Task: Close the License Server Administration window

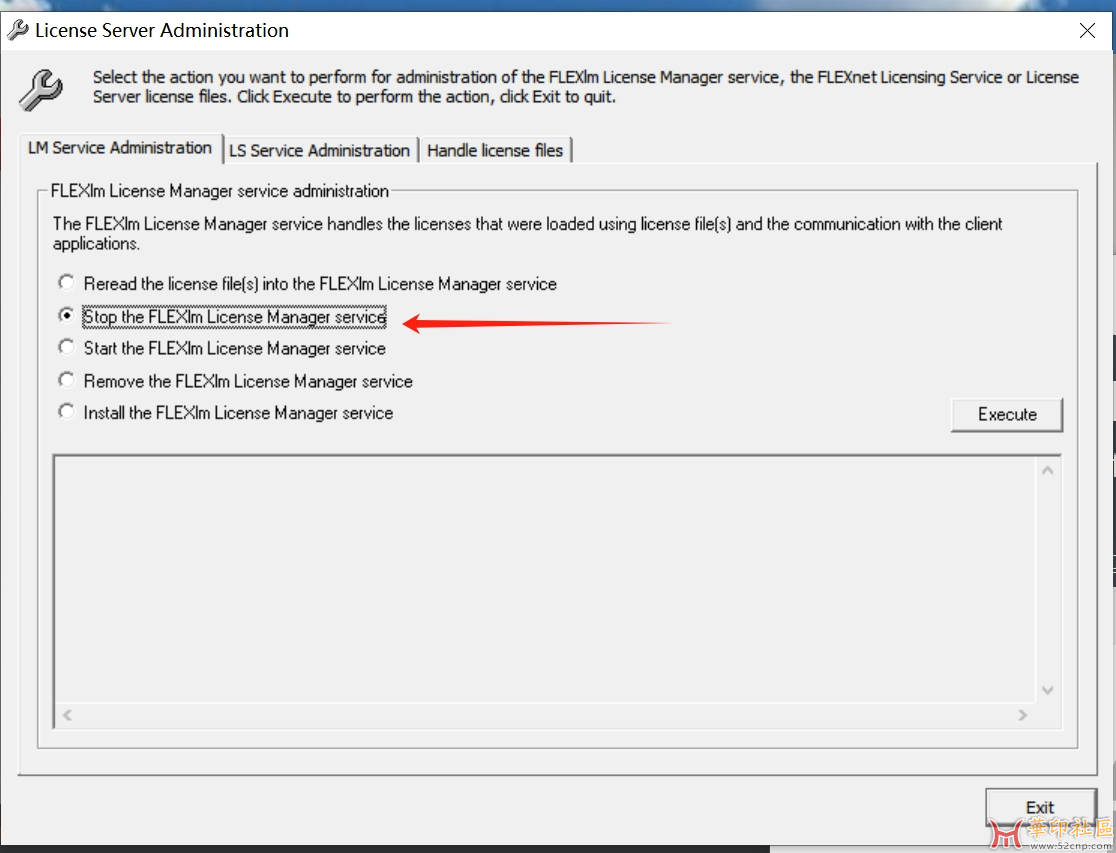Action: point(1087,30)
